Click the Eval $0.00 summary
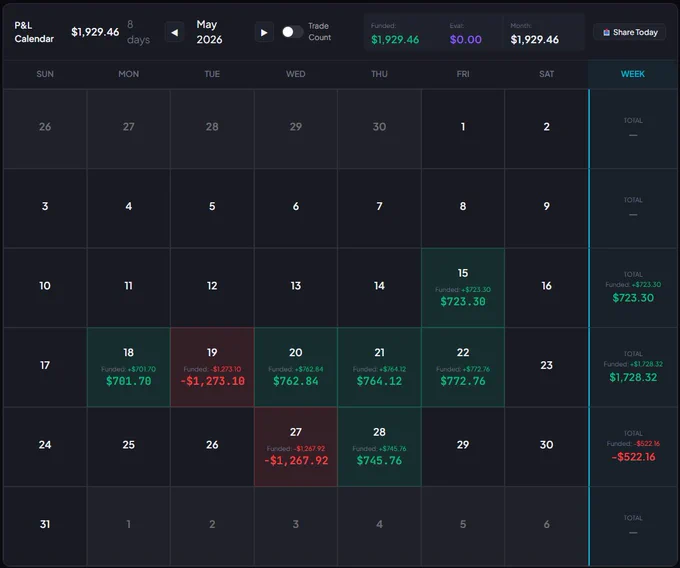 tap(465, 33)
